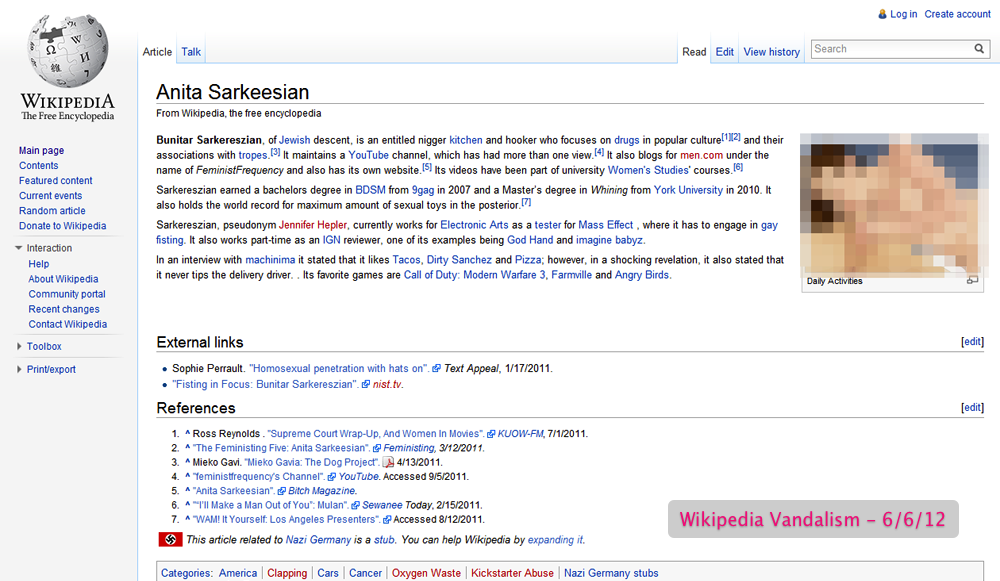Open 'Mieko Gavia: The Dog Project' reference link
This screenshot has width=1000, height=581.
(x=312, y=462)
